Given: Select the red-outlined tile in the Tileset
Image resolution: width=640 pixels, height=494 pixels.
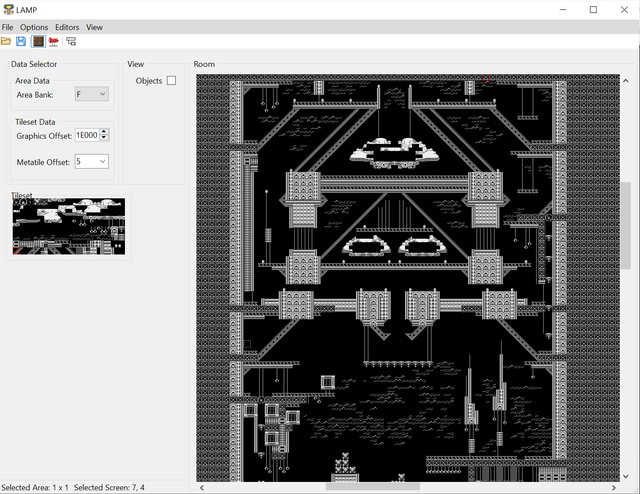Looking at the screenshot, I should click(x=16, y=251).
